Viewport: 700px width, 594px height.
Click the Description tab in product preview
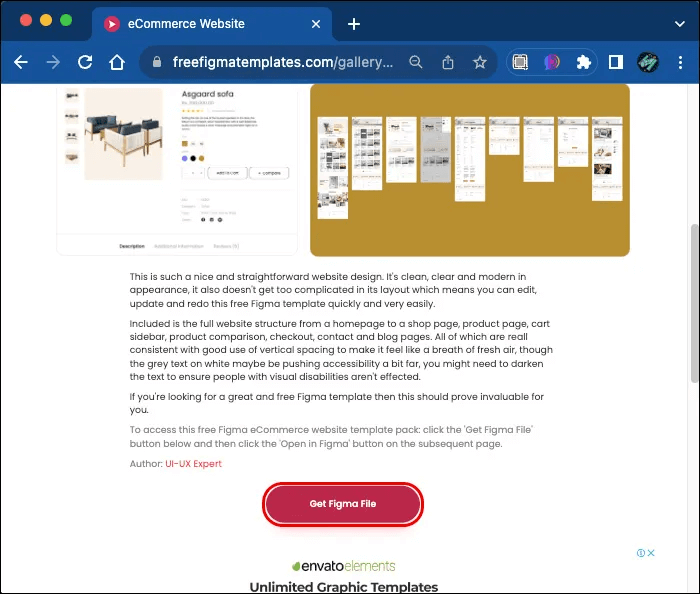coord(132,246)
